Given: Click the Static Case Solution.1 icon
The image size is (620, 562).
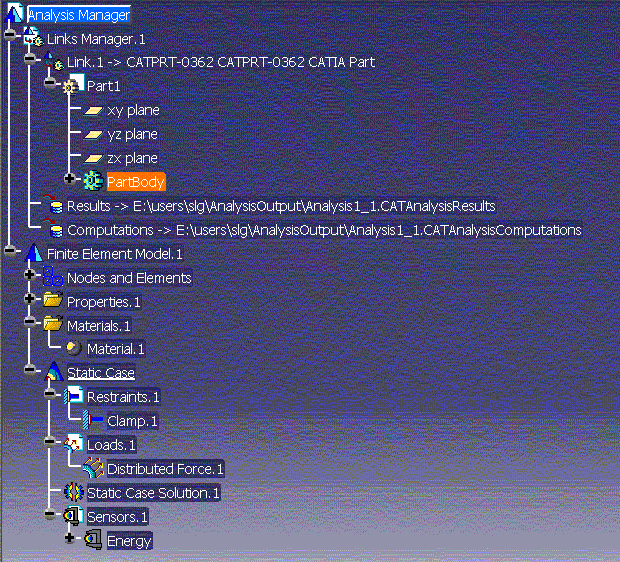Looking at the screenshot, I should [x=73, y=492].
